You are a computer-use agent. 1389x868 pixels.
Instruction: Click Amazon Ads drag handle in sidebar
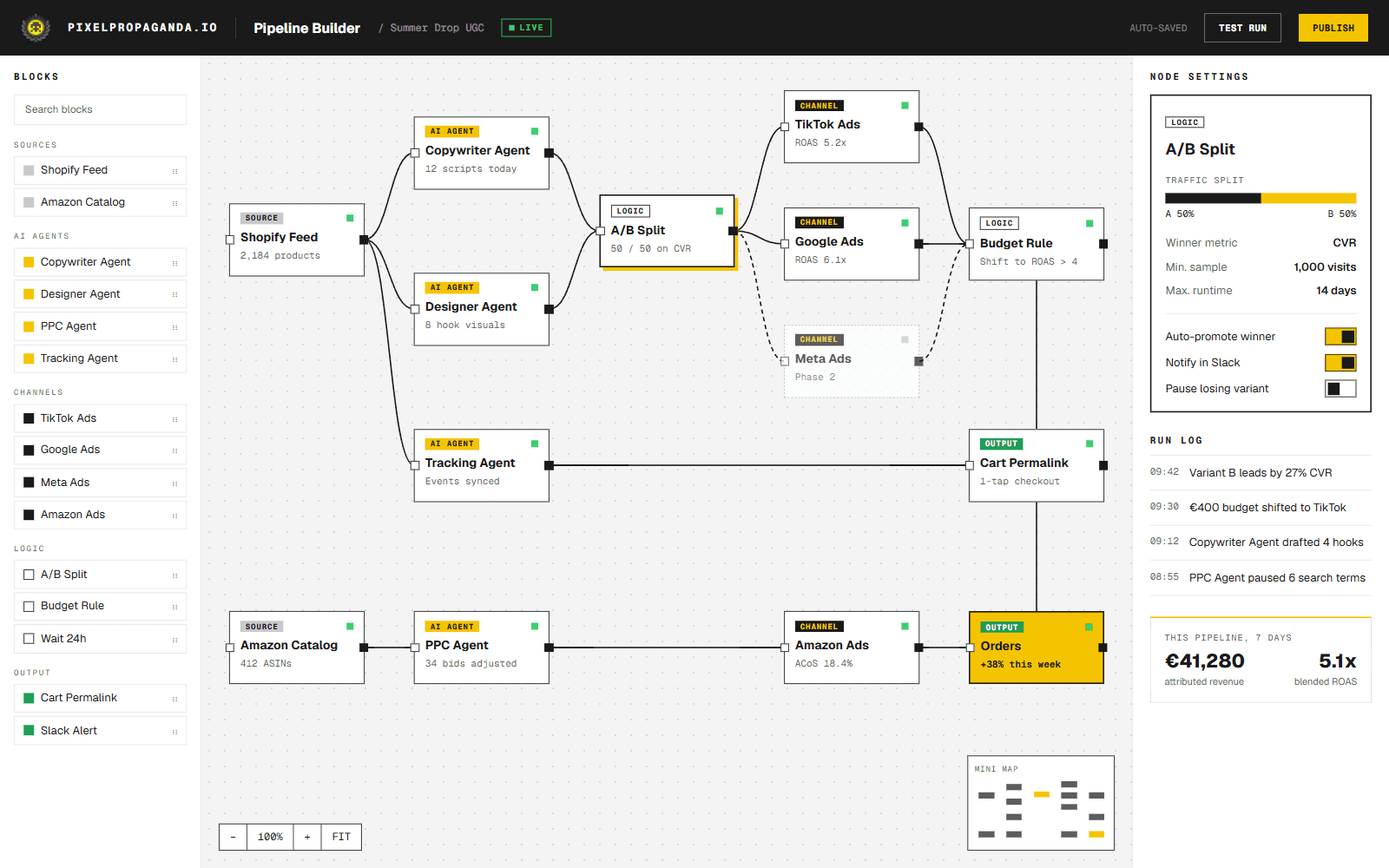[x=174, y=516]
